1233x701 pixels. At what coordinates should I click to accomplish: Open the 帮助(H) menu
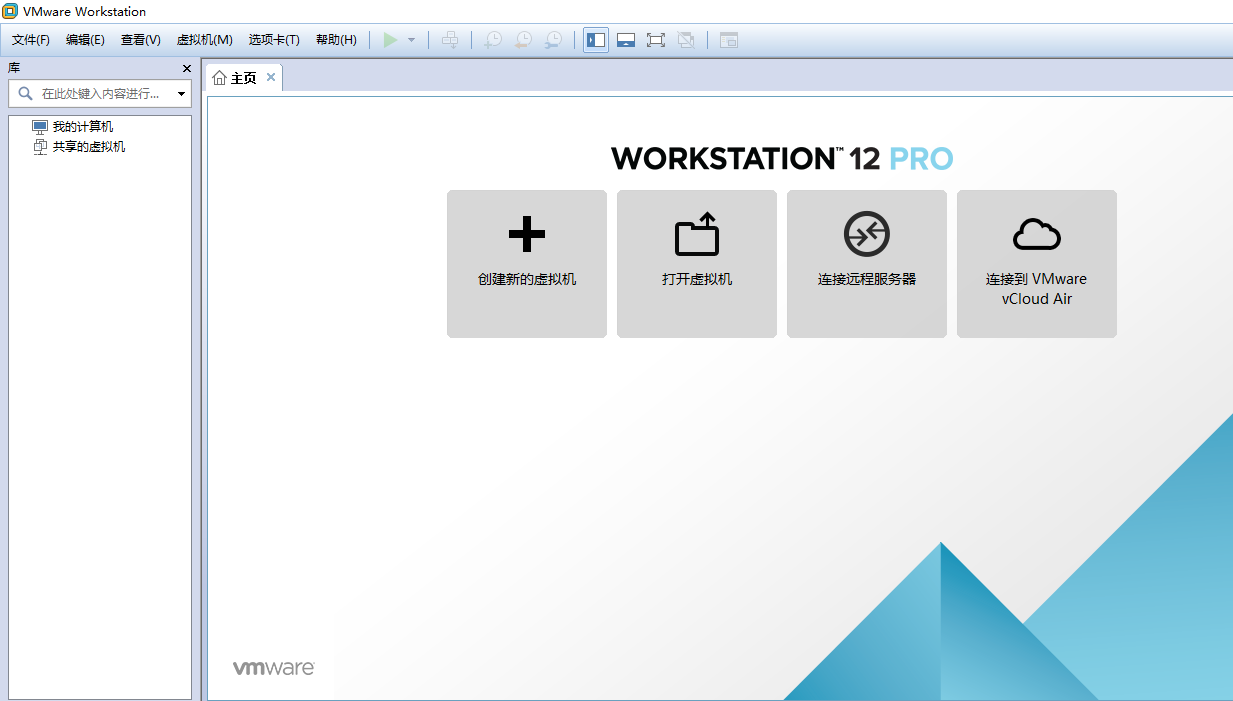coord(336,40)
